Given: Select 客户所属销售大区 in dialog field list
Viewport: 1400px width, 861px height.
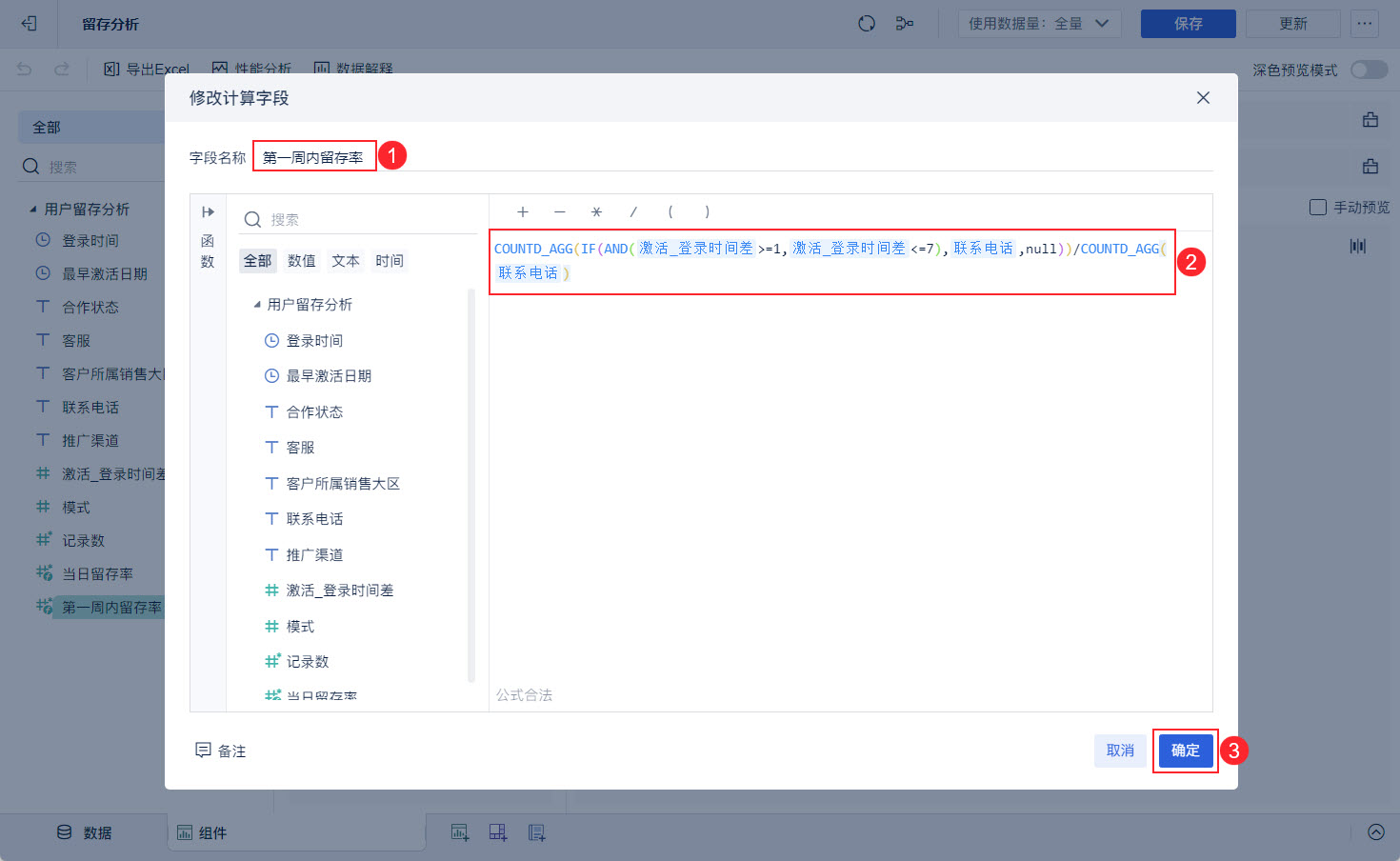Looking at the screenshot, I should pos(343,484).
